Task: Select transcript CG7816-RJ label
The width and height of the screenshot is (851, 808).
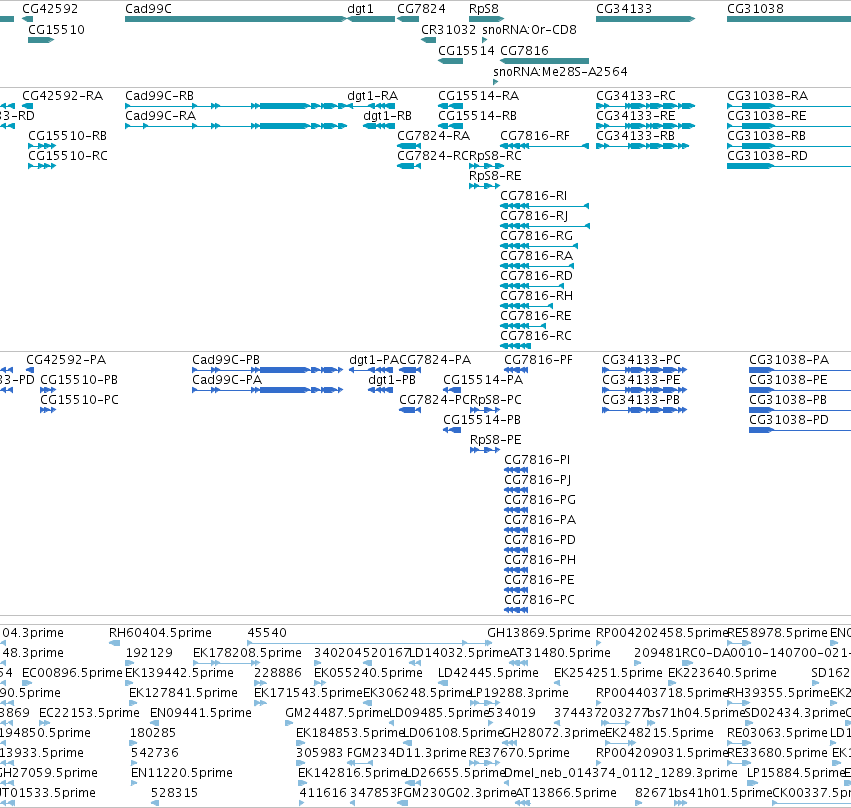Action: 534,216
